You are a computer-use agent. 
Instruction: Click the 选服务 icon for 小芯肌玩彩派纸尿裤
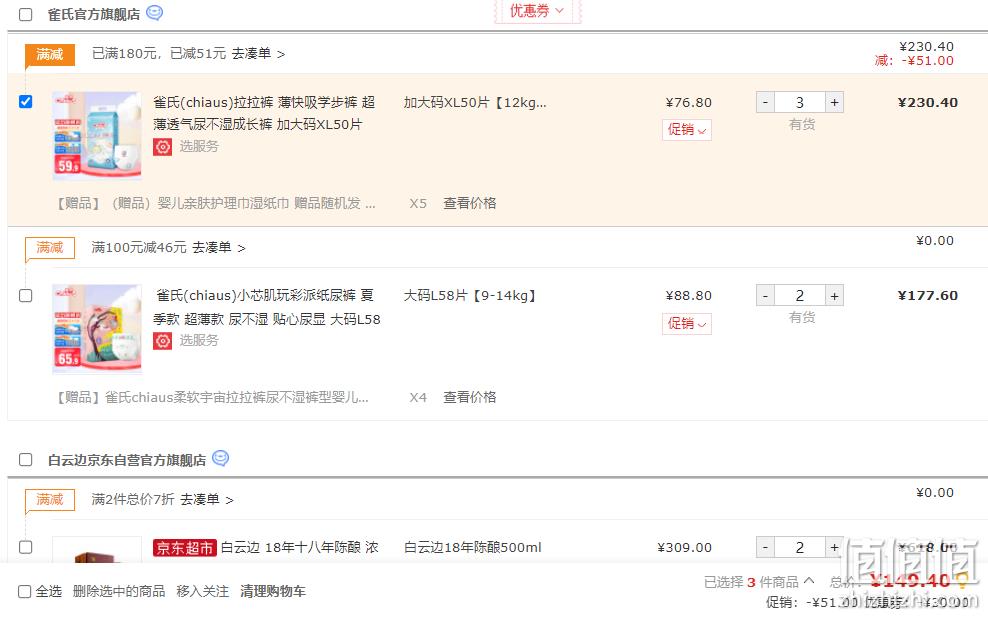163,340
